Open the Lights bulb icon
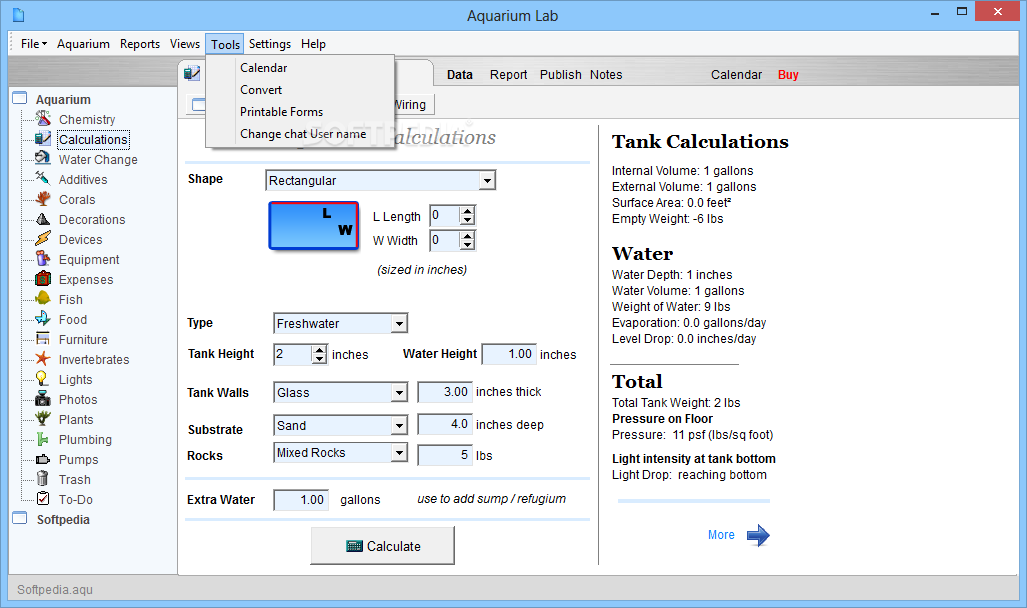The width and height of the screenshot is (1027, 608). coord(43,379)
